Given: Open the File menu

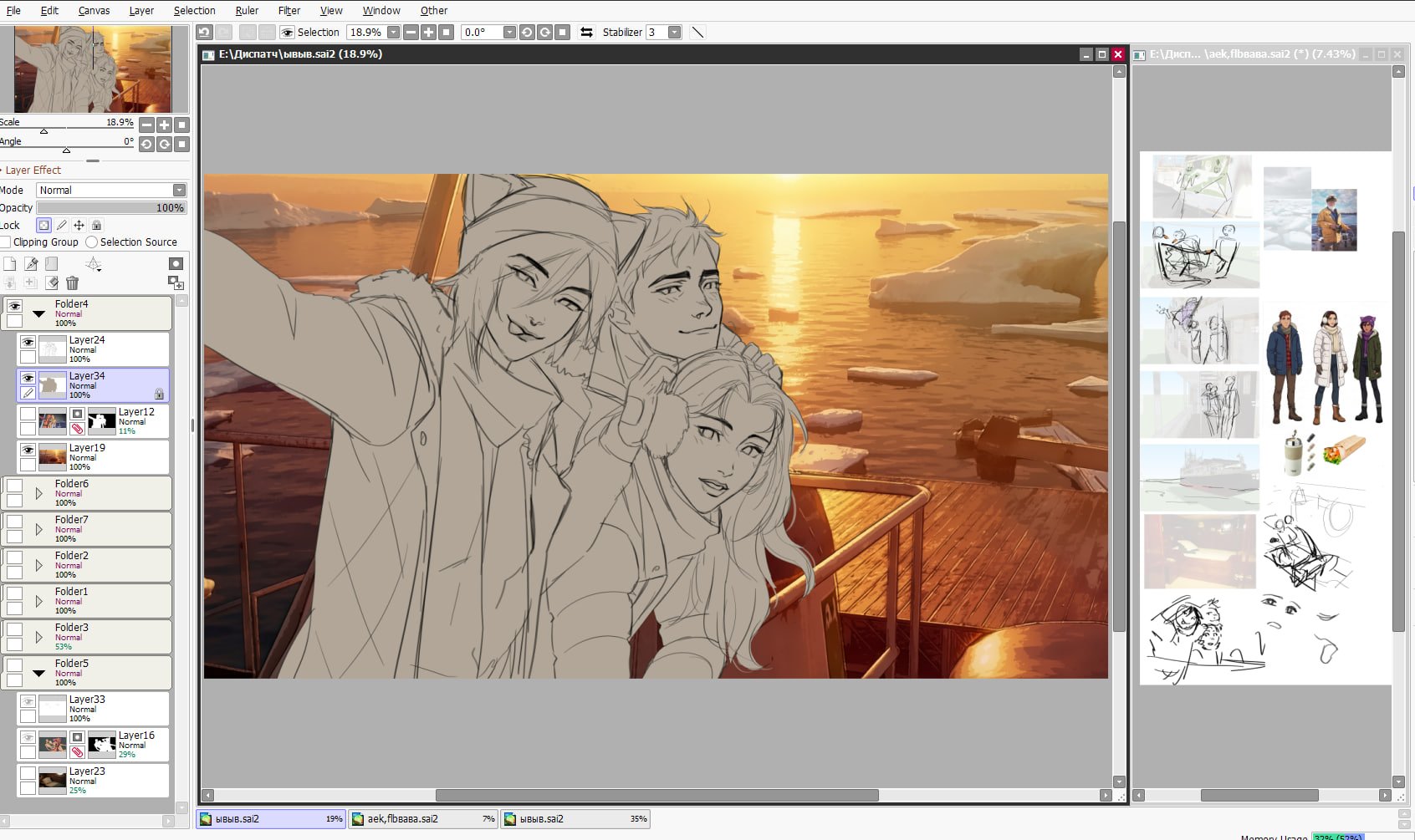Looking at the screenshot, I should (x=13, y=11).
